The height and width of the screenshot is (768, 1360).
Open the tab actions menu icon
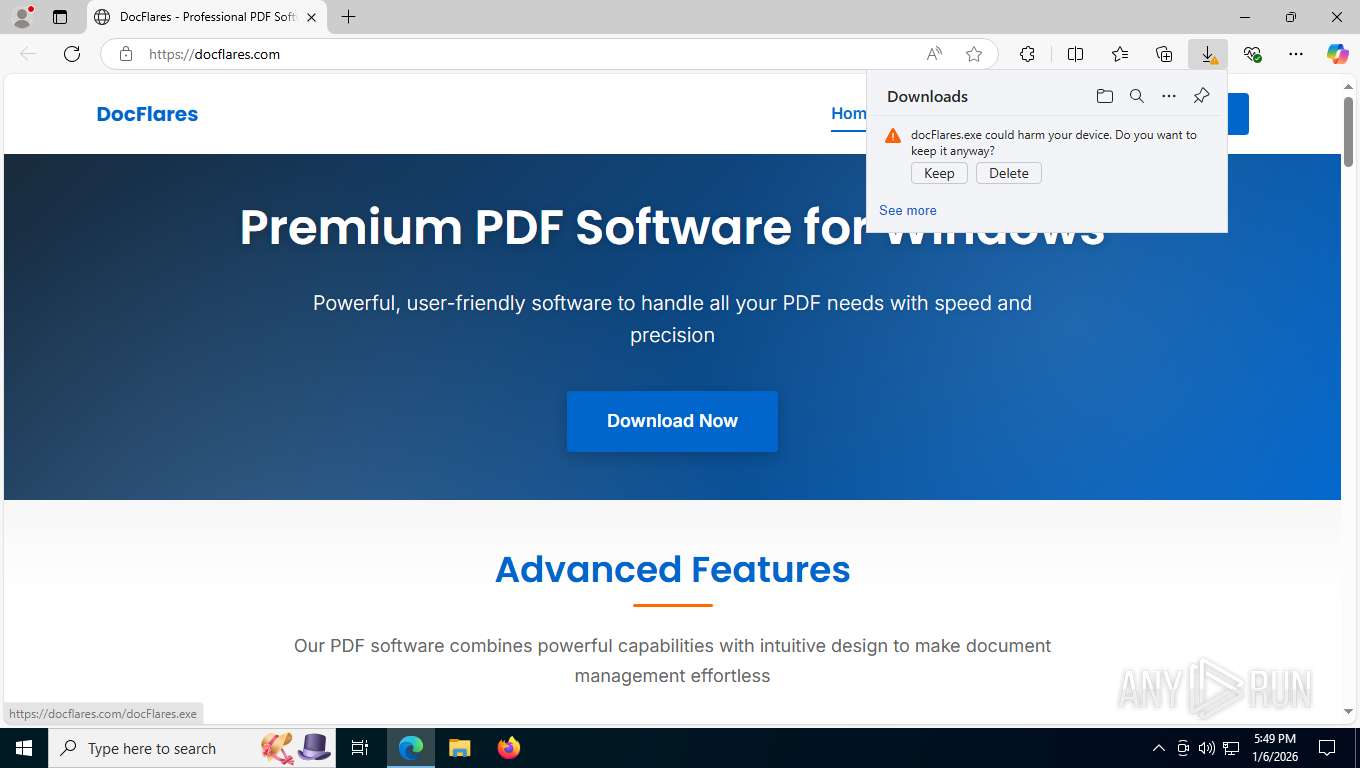(60, 17)
